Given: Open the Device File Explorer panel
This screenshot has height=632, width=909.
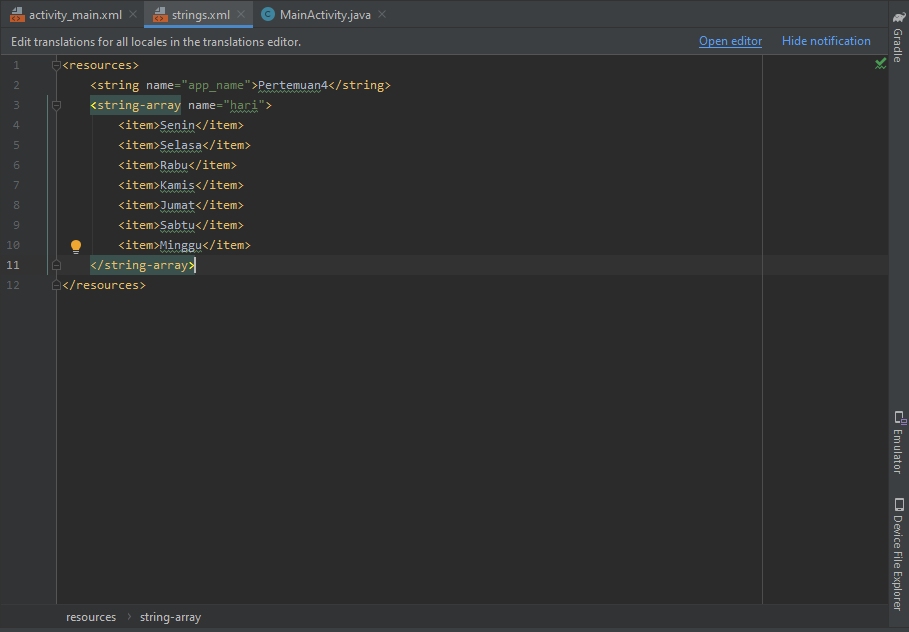Looking at the screenshot, I should pos(899,554).
